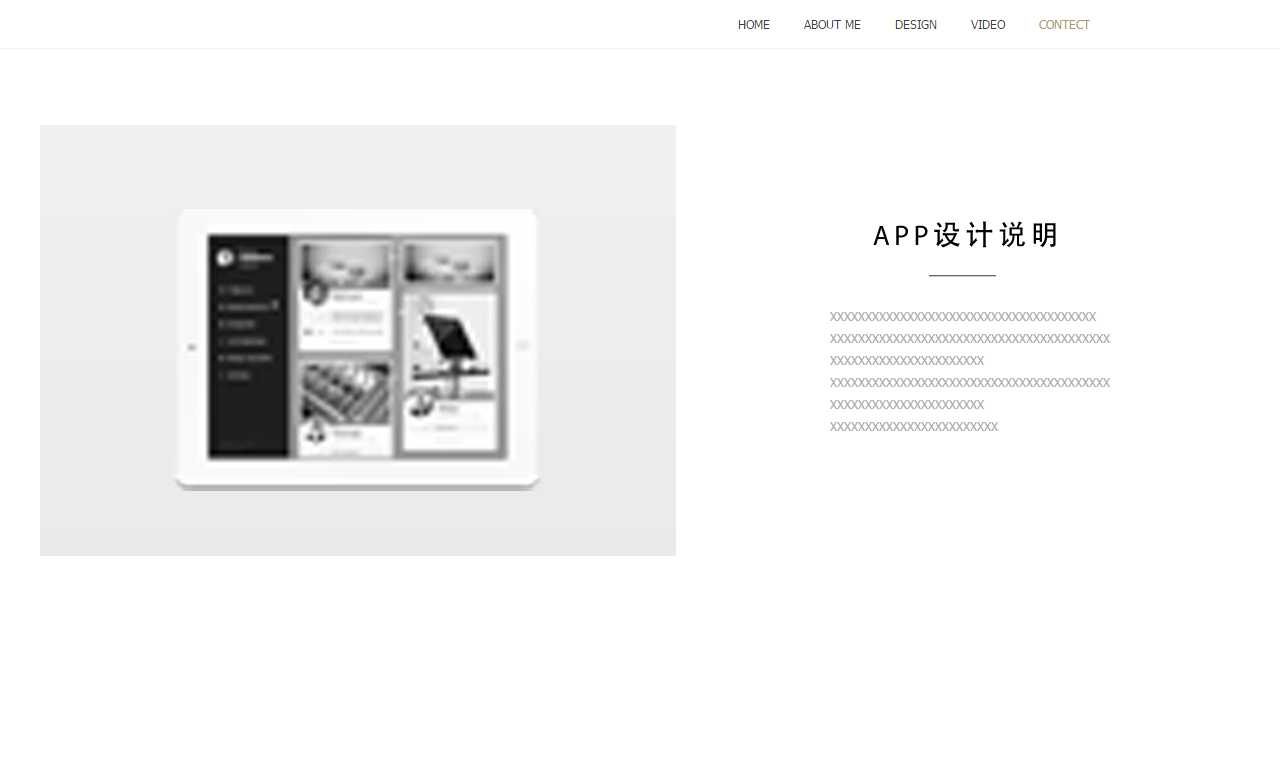Click the profile avatar in the tablet's dark sidebar
The width and height of the screenshot is (1280, 782).
(x=226, y=257)
